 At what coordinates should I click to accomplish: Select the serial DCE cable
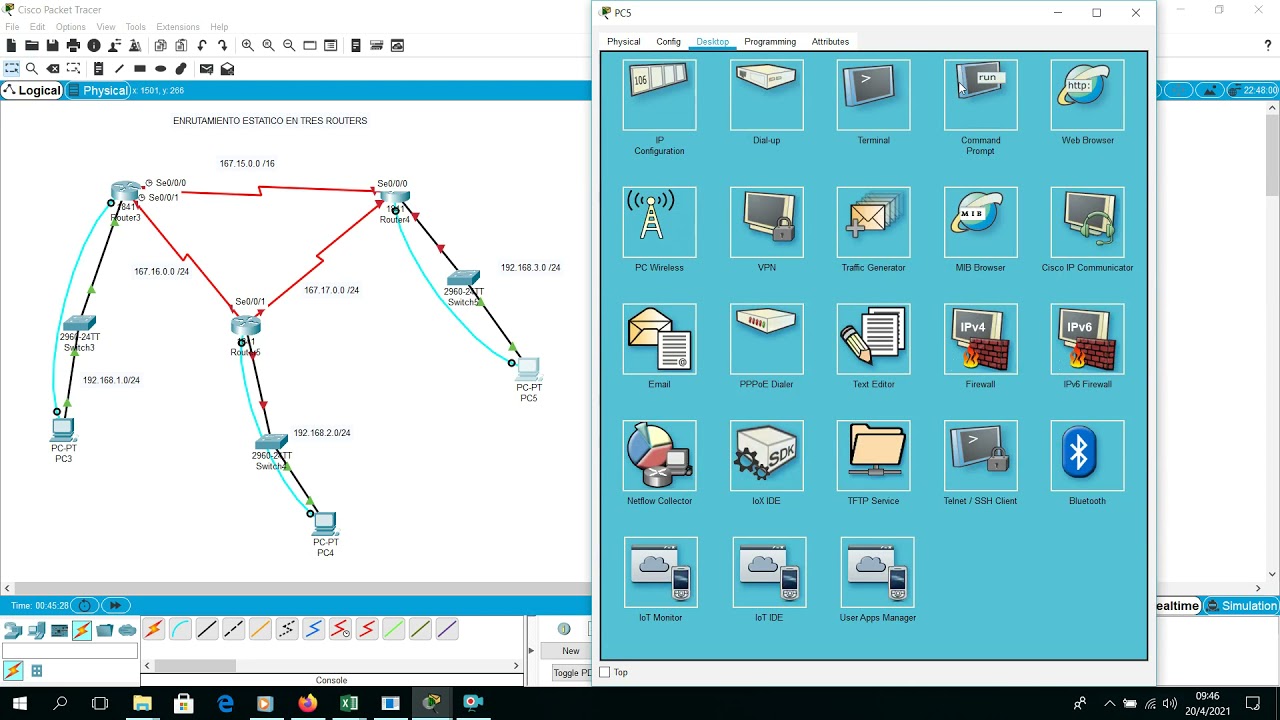pos(340,629)
